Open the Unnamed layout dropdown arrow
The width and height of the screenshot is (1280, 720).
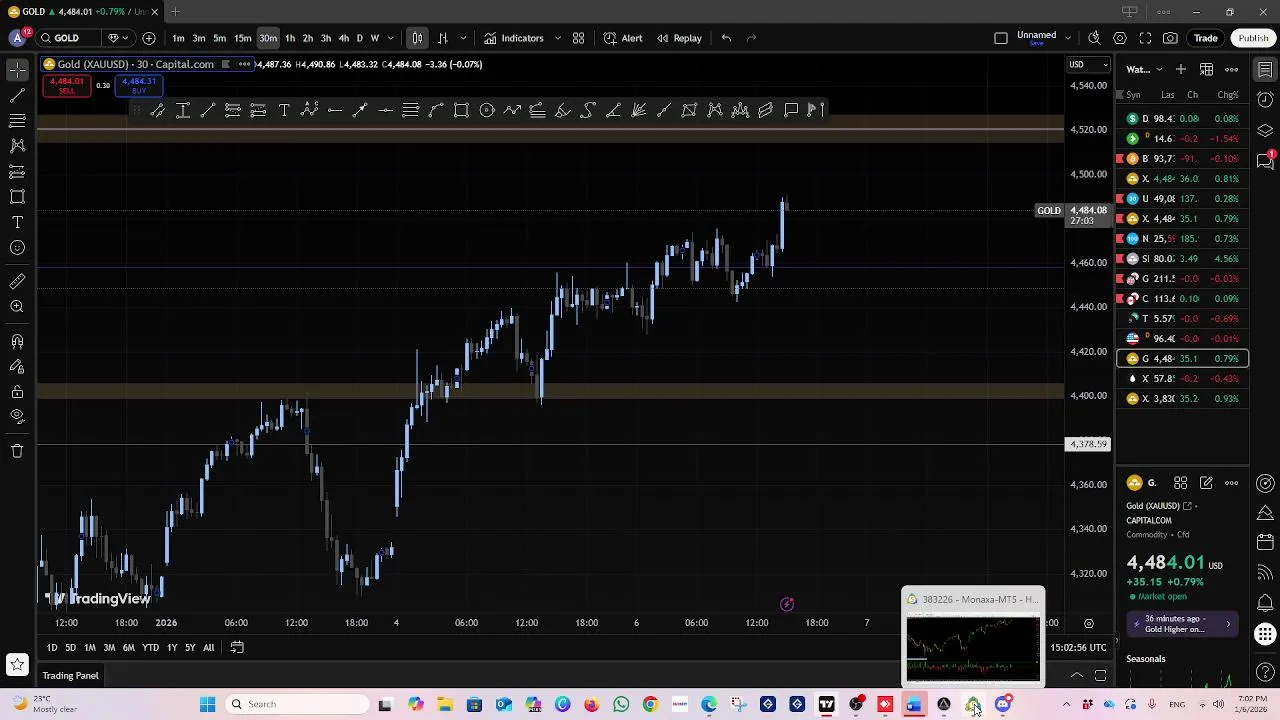click(x=1068, y=38)
